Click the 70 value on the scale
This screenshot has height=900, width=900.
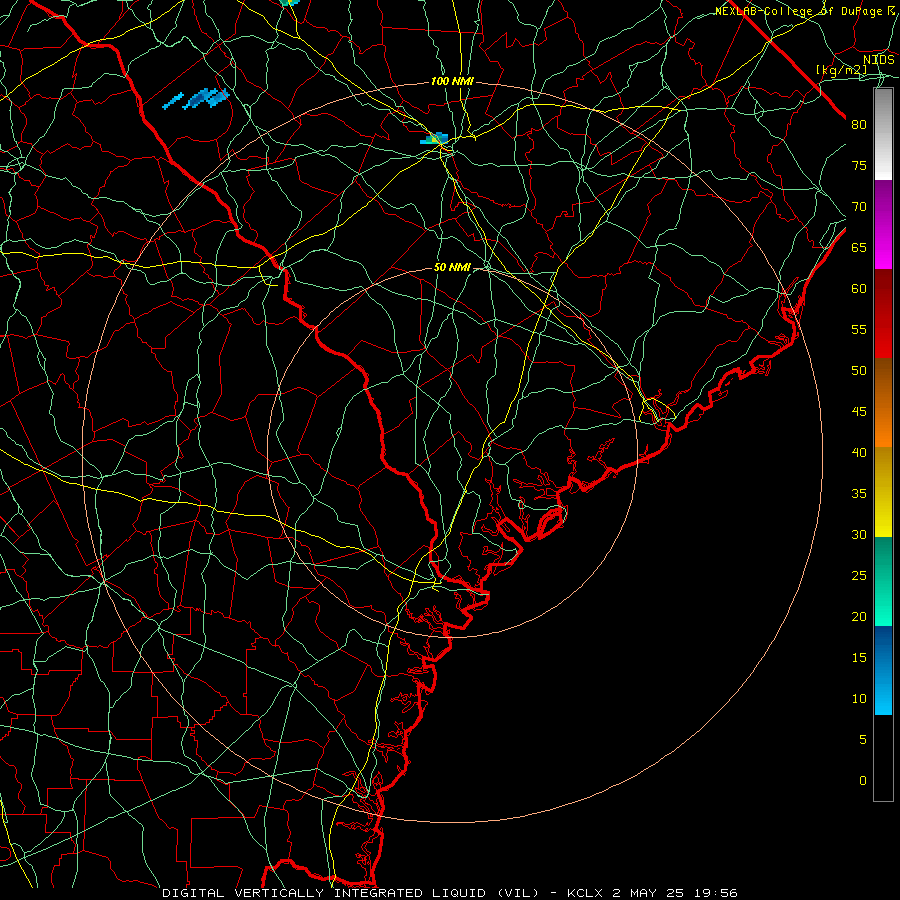tap(859, 207)
